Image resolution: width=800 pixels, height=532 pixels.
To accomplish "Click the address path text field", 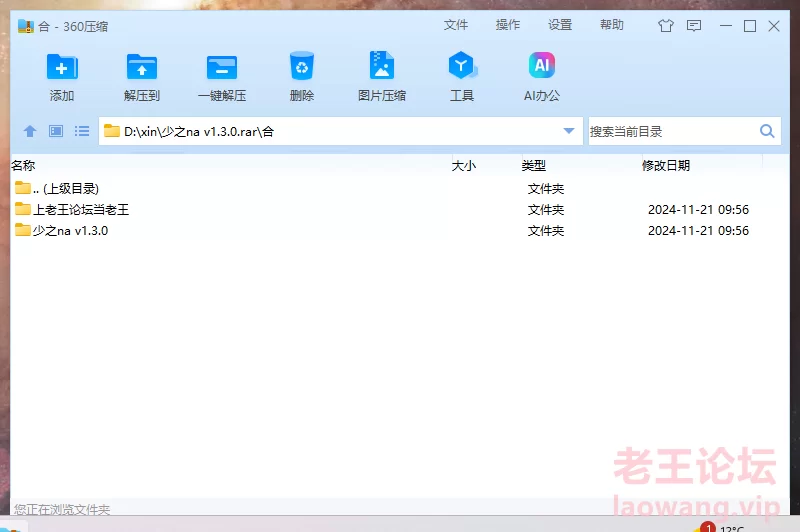I will click(x=341, y=132).
